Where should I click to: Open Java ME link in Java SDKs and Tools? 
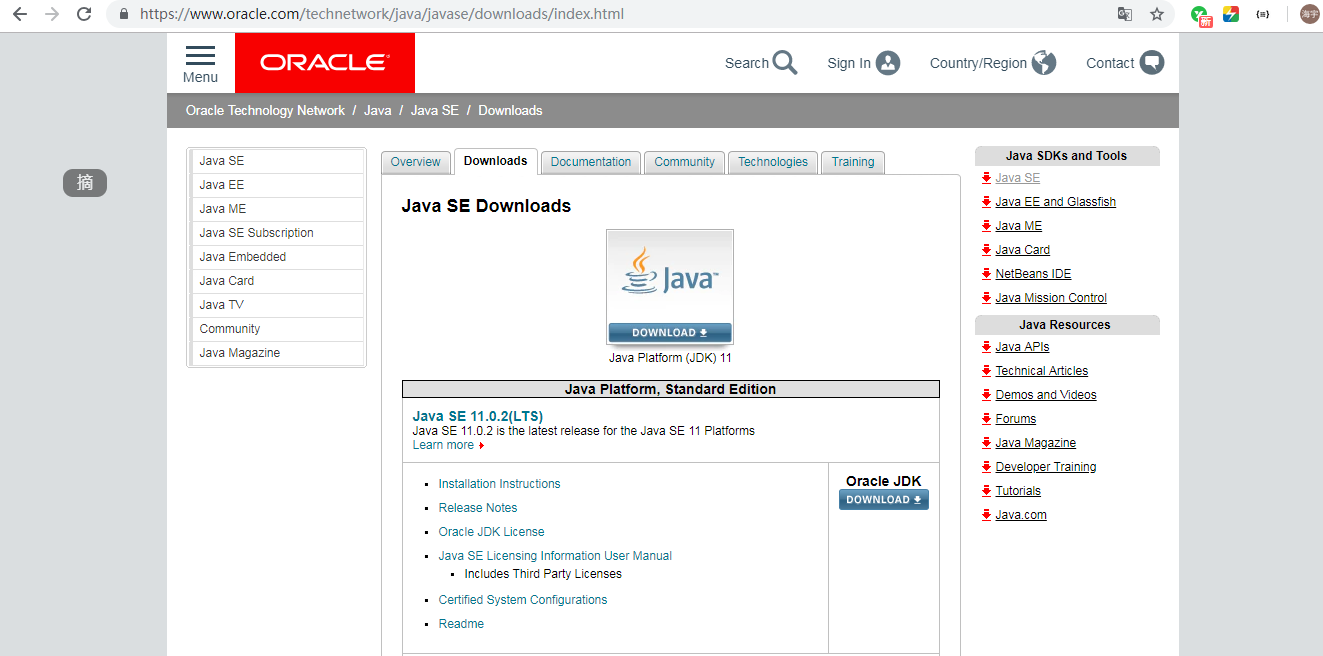1018,226
